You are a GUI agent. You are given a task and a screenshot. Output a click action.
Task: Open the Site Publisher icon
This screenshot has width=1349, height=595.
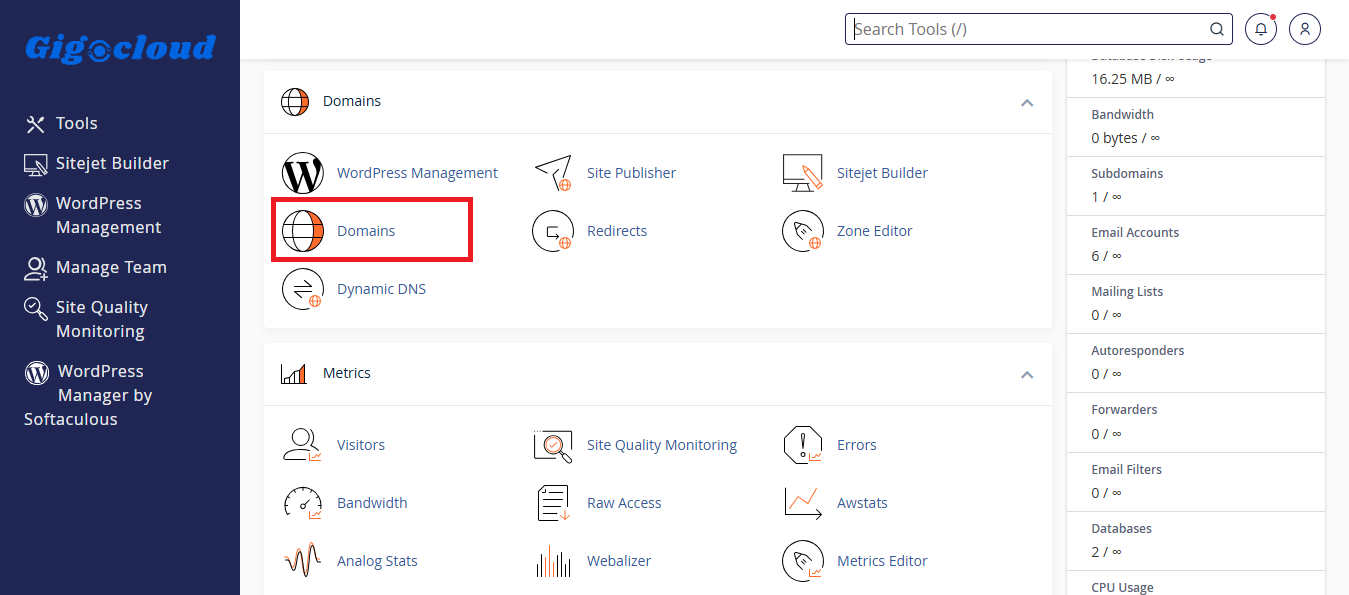(553, 173)
